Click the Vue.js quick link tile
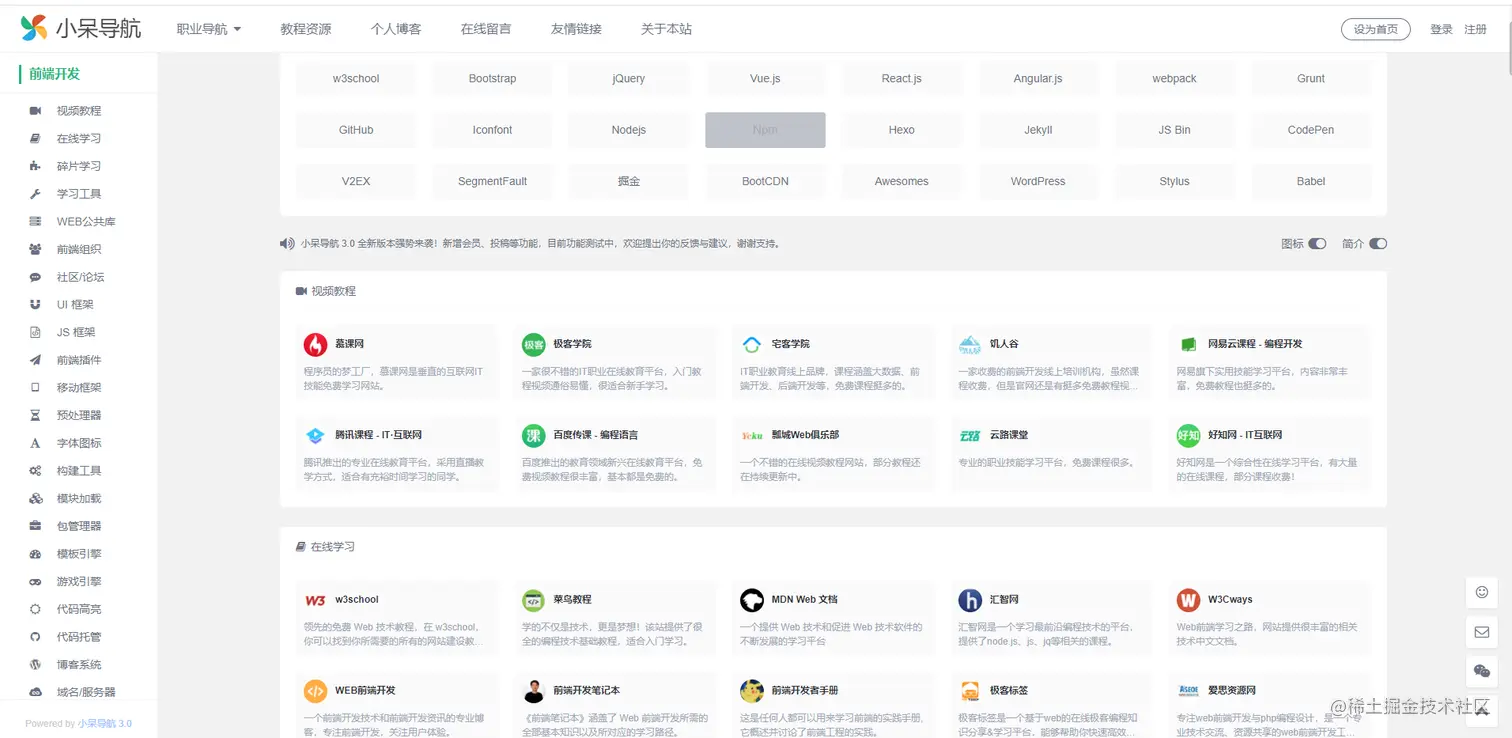This screenshot has height=738, width=1512. [765, 78]
